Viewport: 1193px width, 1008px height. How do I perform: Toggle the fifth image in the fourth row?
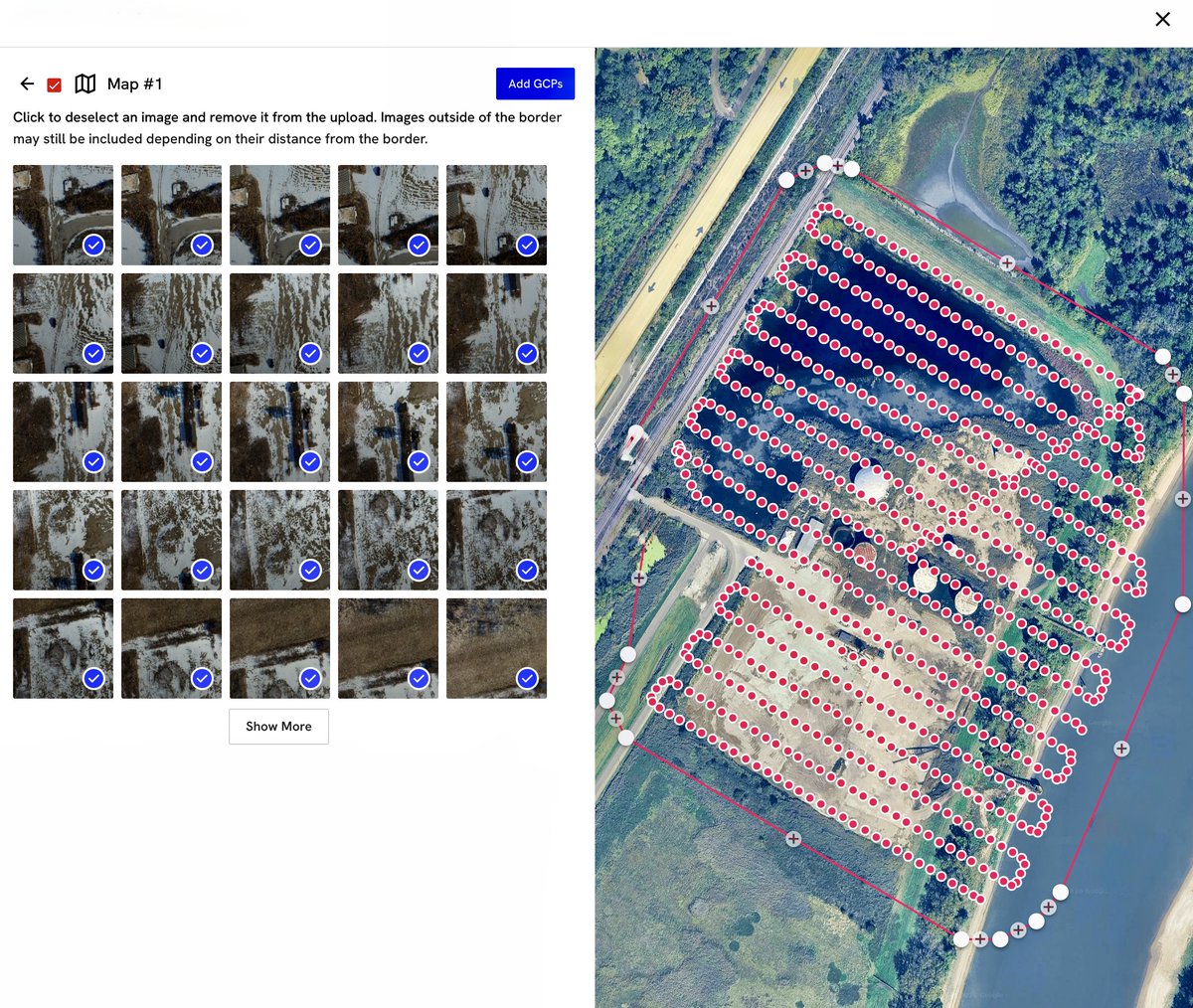point(496,540)
